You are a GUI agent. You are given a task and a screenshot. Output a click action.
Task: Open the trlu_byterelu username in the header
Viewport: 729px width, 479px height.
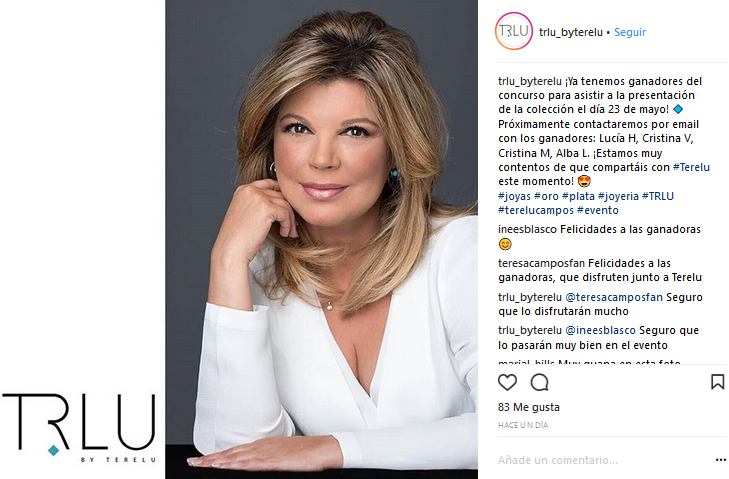[x=570, y=32]
